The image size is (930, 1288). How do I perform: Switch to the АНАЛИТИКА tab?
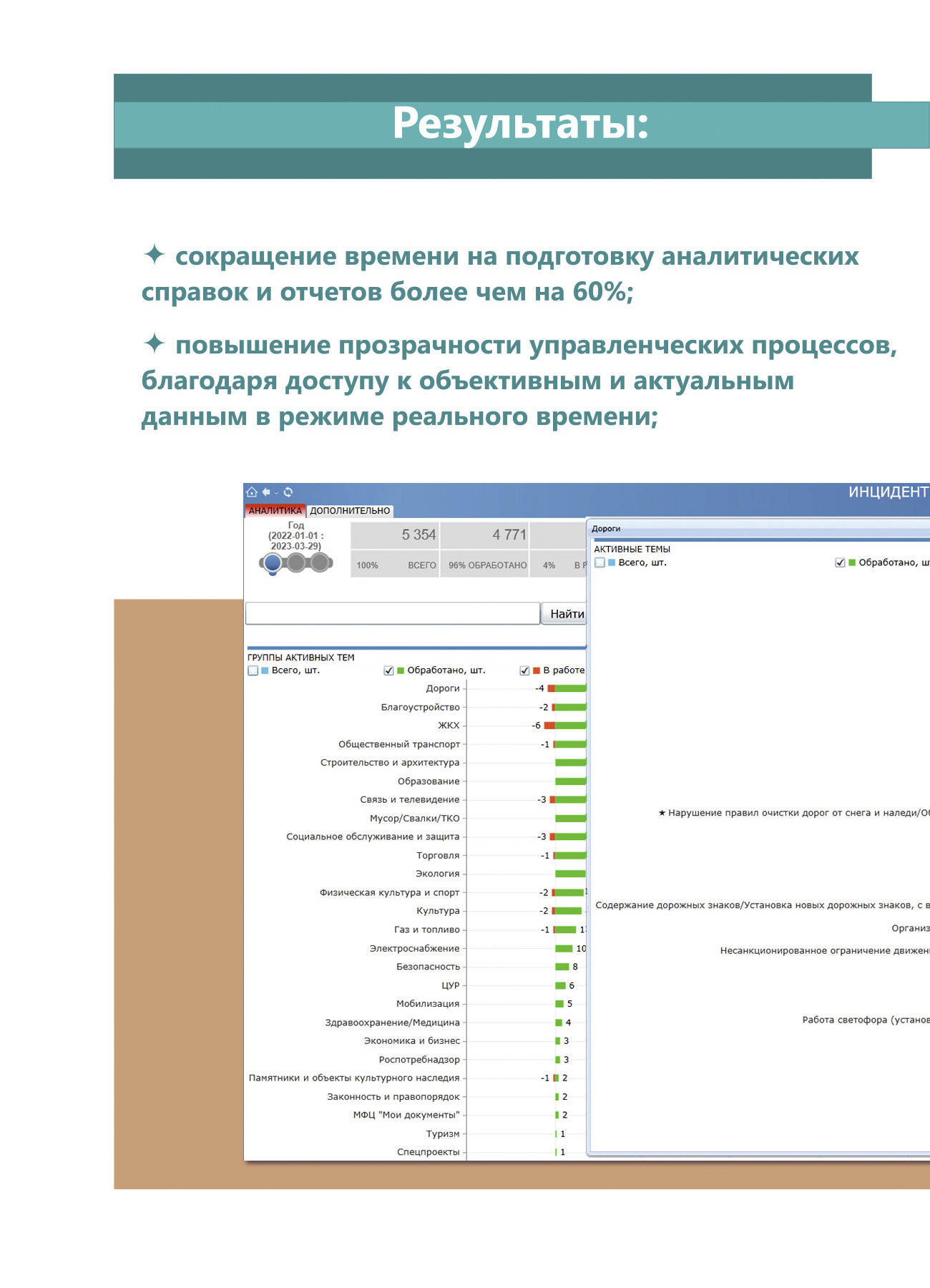275,510
